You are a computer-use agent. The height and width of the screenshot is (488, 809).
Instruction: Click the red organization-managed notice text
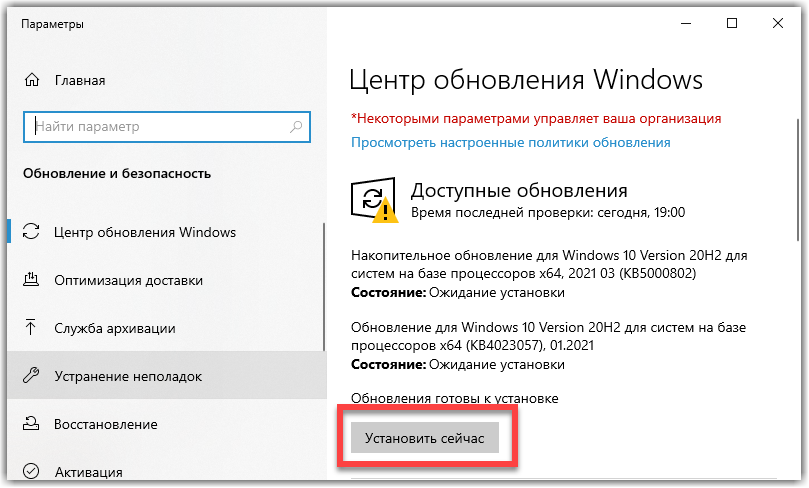(535, 118)
